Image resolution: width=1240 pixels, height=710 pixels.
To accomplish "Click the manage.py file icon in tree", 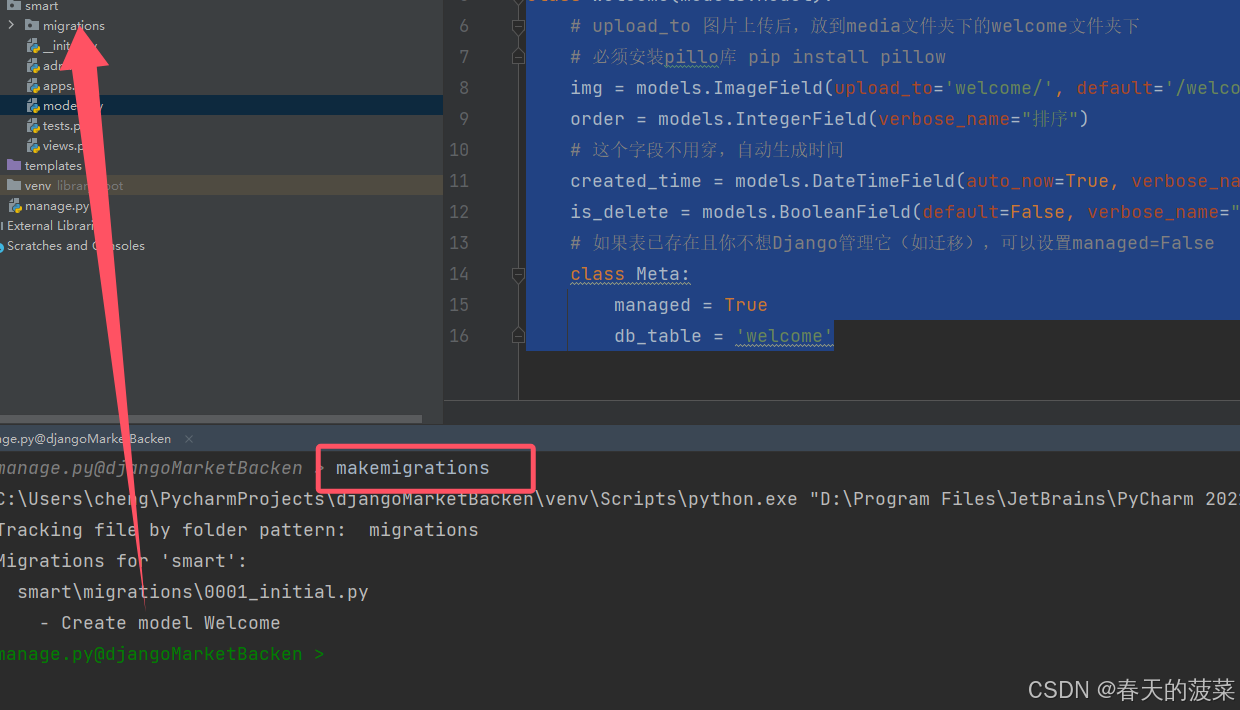I will tap(16, 206).
